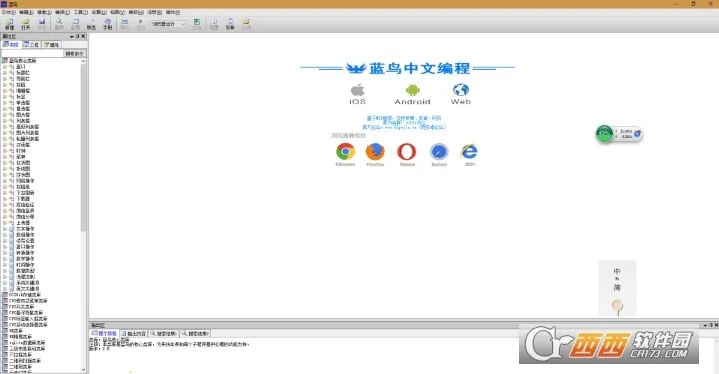Image resolution: width=719 pixels, height=374 pixels.
Task: Click the Opera browser icon
Action: 407,151
